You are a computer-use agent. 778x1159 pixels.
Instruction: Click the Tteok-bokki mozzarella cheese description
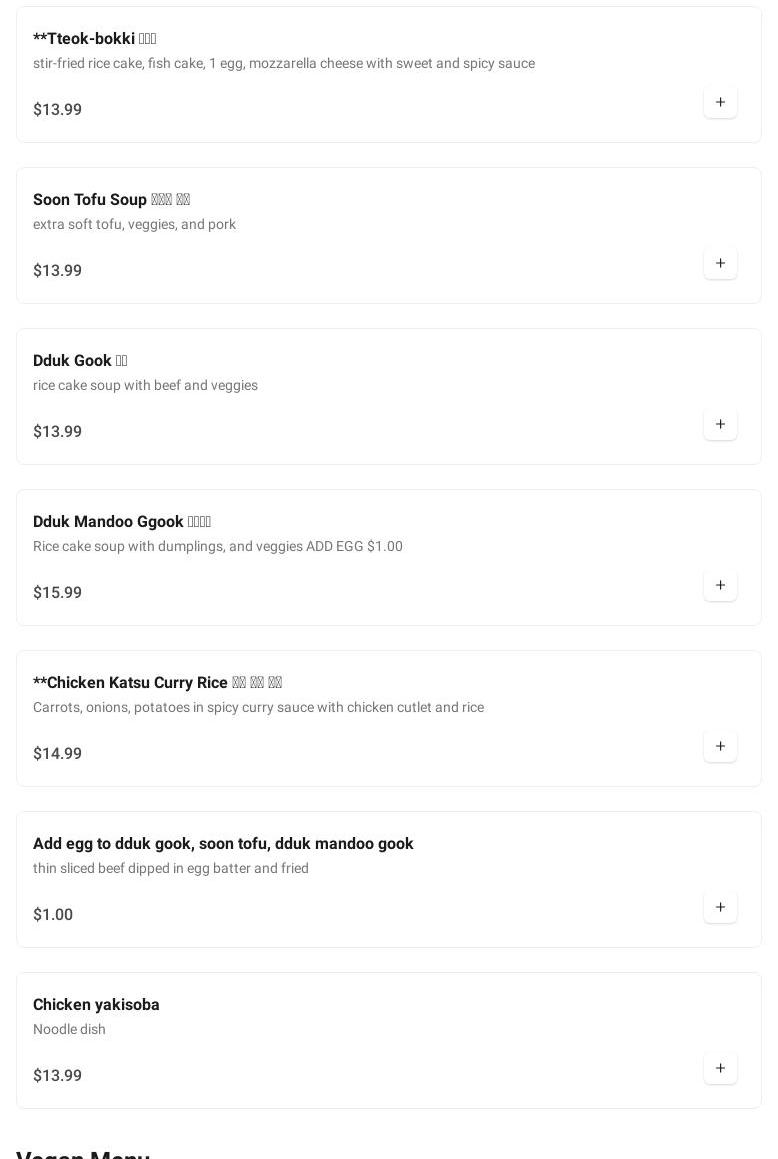tap(283, 63)
